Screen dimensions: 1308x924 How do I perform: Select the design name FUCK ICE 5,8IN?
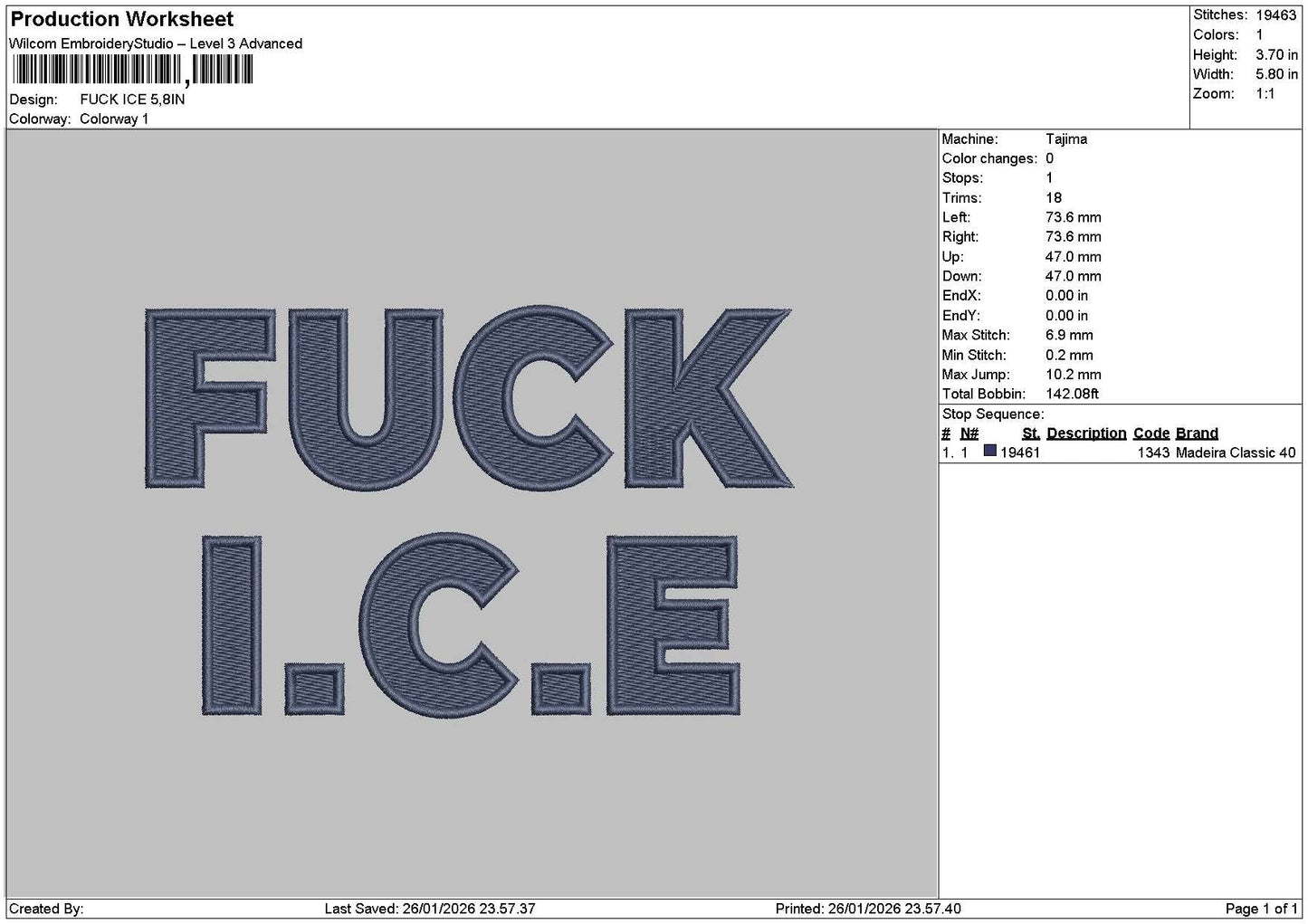[x=132, y=100]
